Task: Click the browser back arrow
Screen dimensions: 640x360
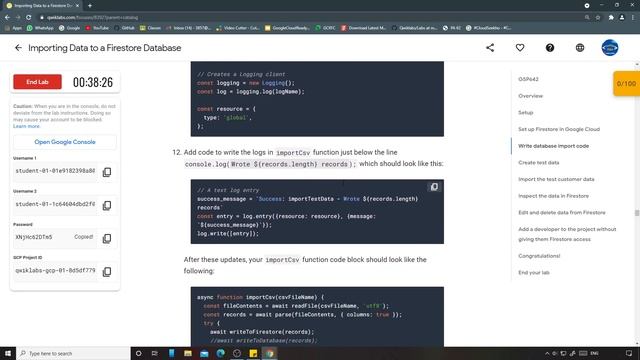Action: tap(7, 18)
